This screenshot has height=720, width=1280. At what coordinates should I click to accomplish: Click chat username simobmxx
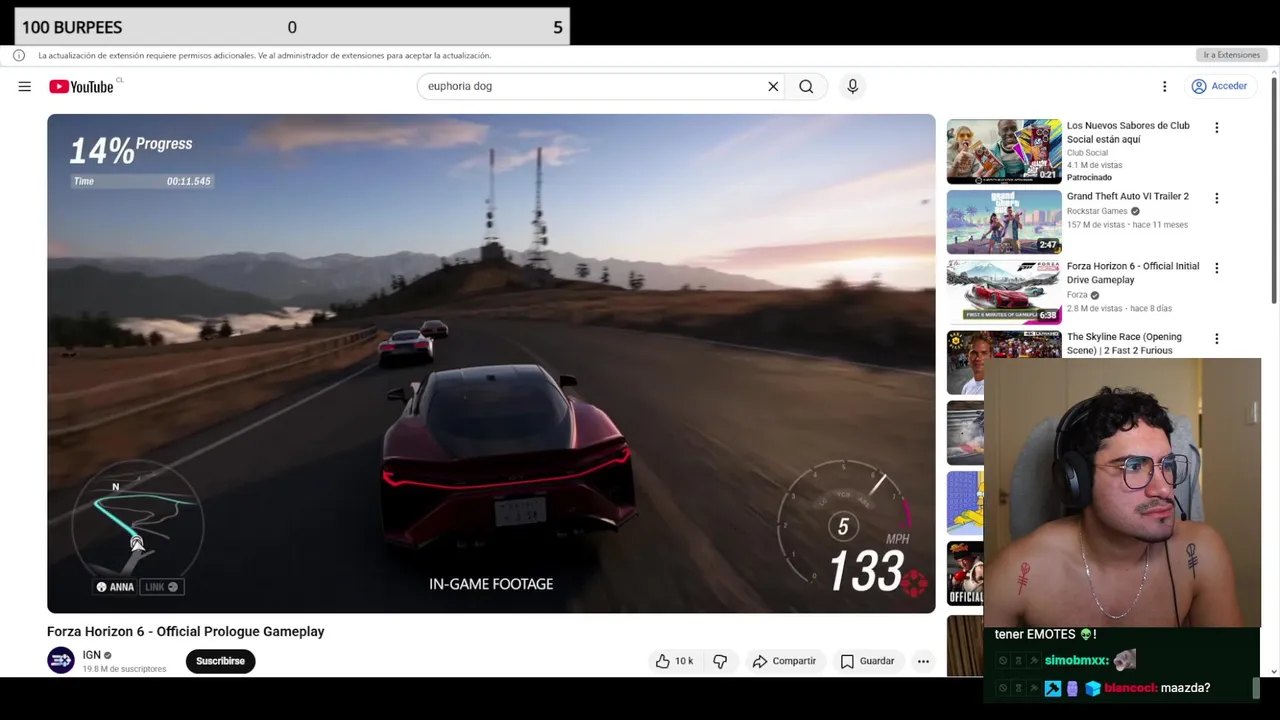pyautogui.click(x=1077, y=661)
